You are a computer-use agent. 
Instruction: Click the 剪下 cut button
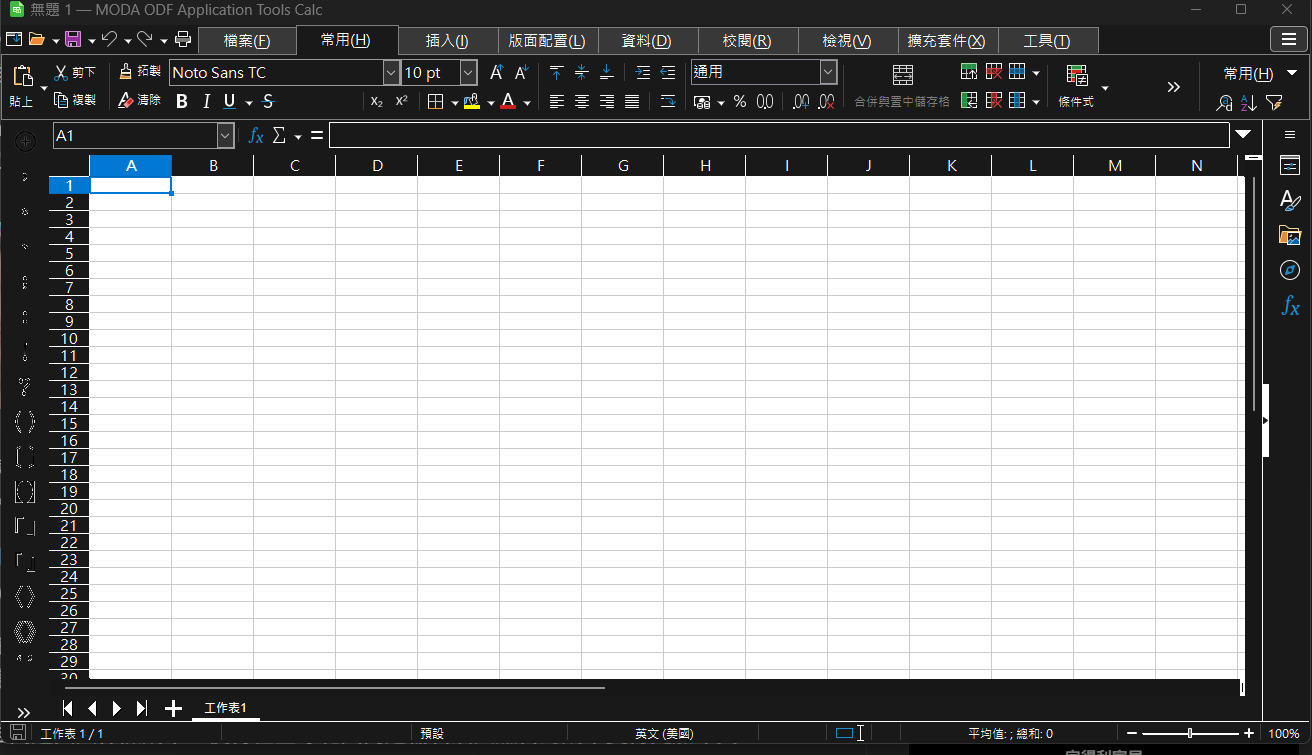(x=75, y=73)
